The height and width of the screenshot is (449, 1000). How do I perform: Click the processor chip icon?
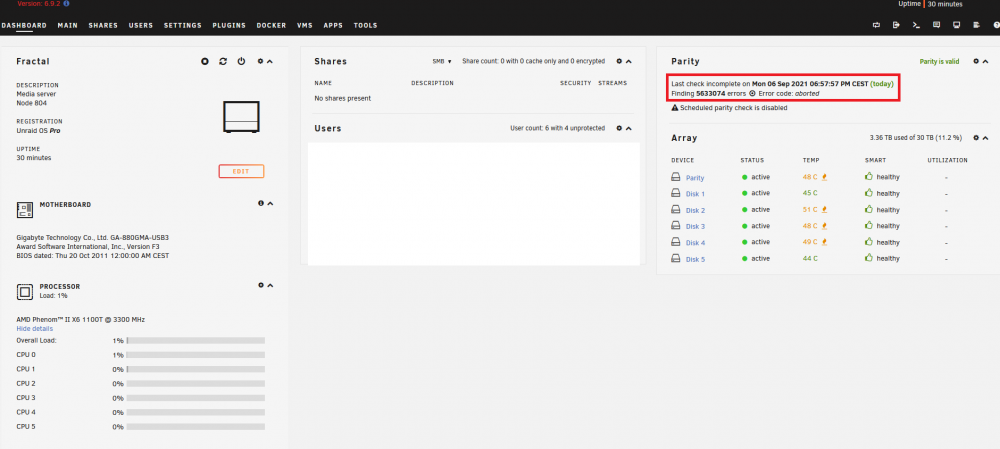pyautogui.click(x=24, y=291)
